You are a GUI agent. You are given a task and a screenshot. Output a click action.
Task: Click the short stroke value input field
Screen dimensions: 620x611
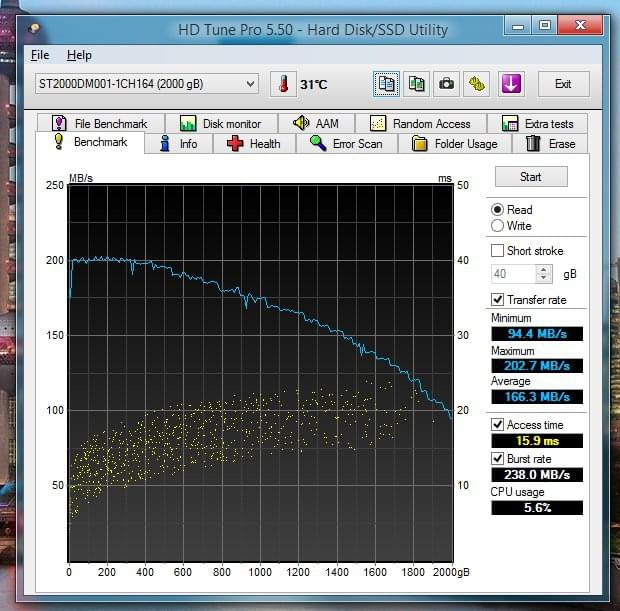pos(513,274)
